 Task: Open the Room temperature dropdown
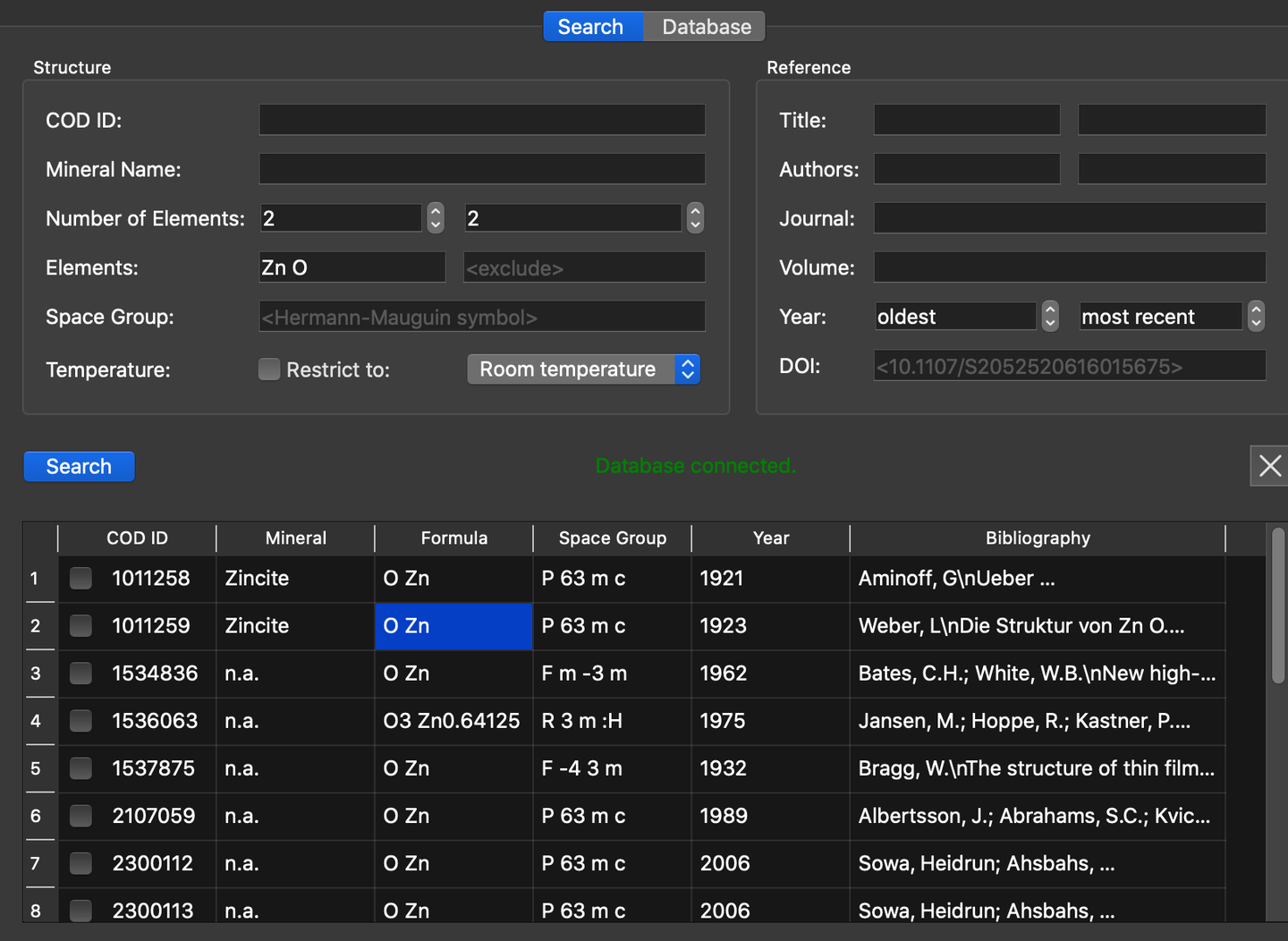(x=583, y=369)
